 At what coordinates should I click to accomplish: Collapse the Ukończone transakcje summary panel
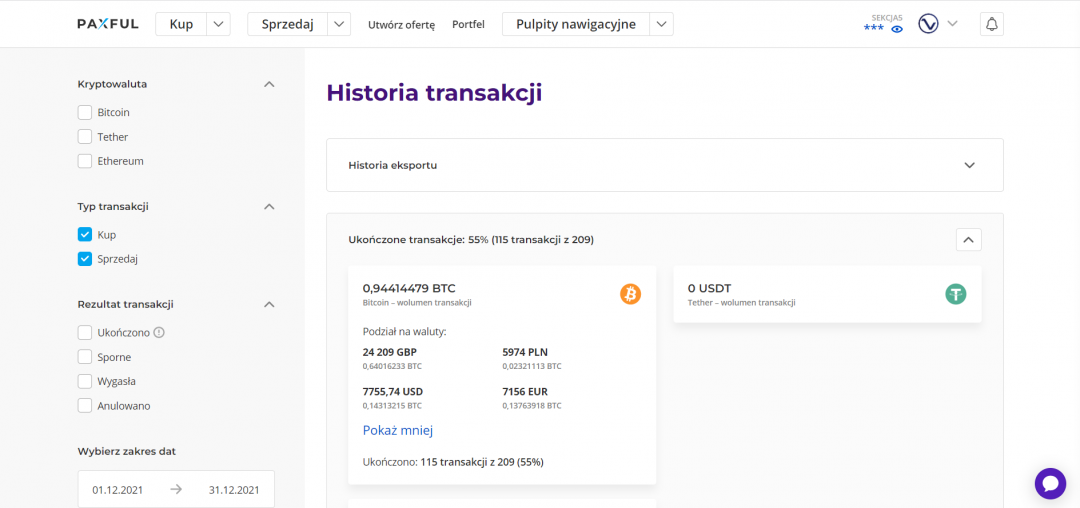coord(968,240)
